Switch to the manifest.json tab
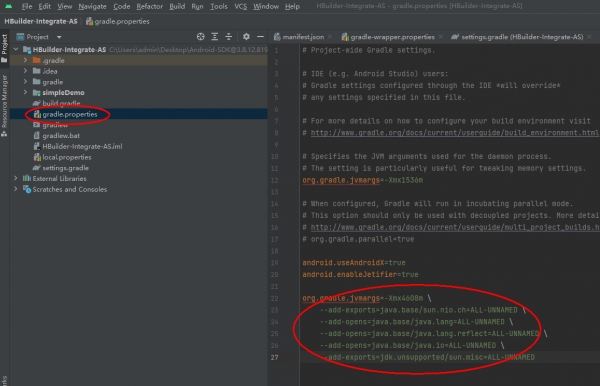Image resolution: width=600 pixels, height=386 pixels. click(299, 37)
